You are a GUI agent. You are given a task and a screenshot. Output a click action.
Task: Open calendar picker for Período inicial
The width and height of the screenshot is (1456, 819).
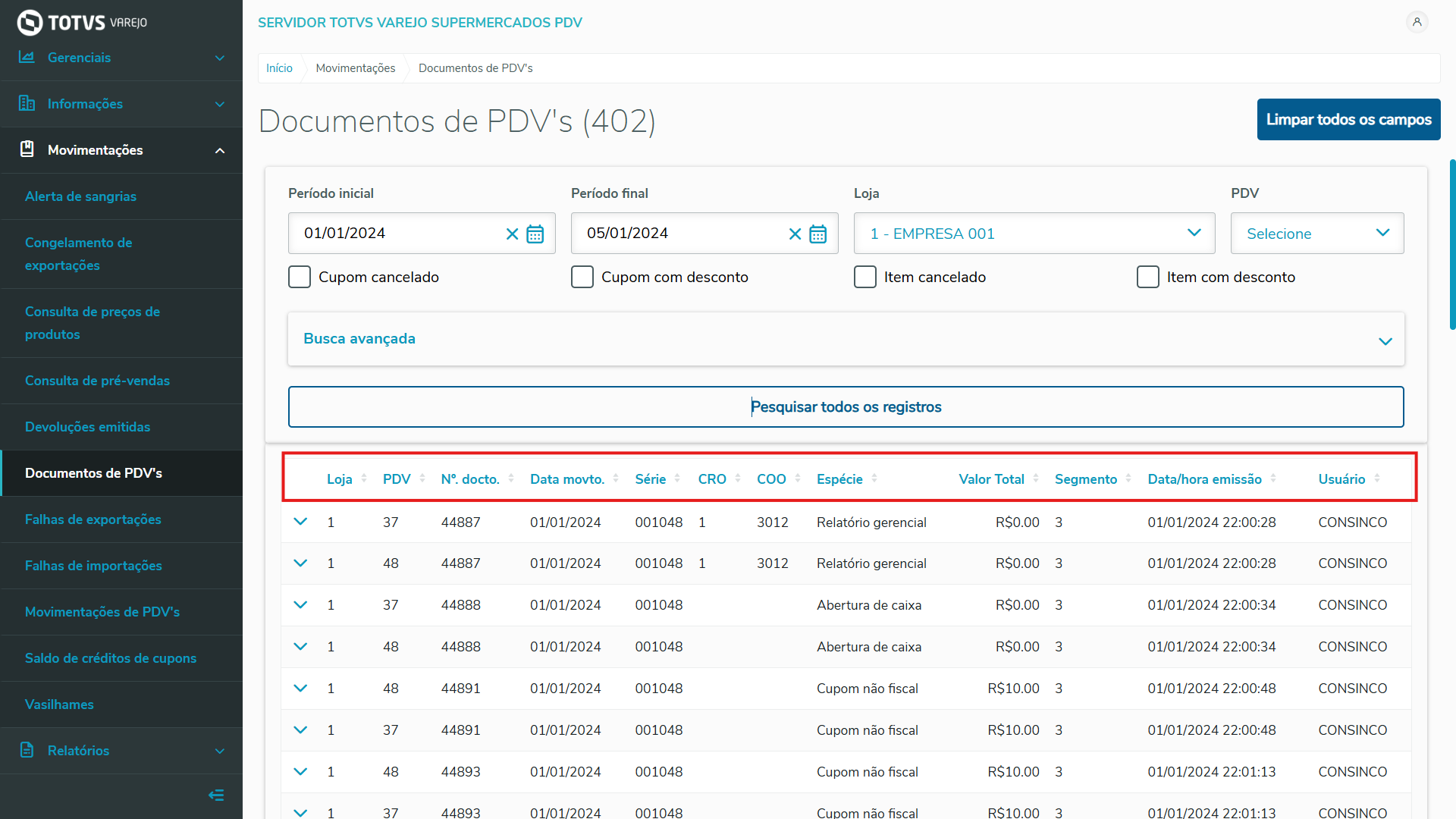[535, 234]
